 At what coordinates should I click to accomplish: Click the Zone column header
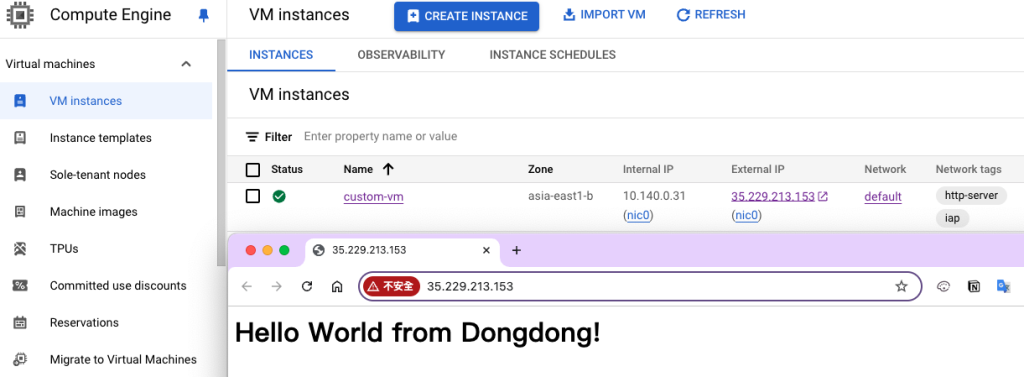pyautogui.click(x=540, y=169)
